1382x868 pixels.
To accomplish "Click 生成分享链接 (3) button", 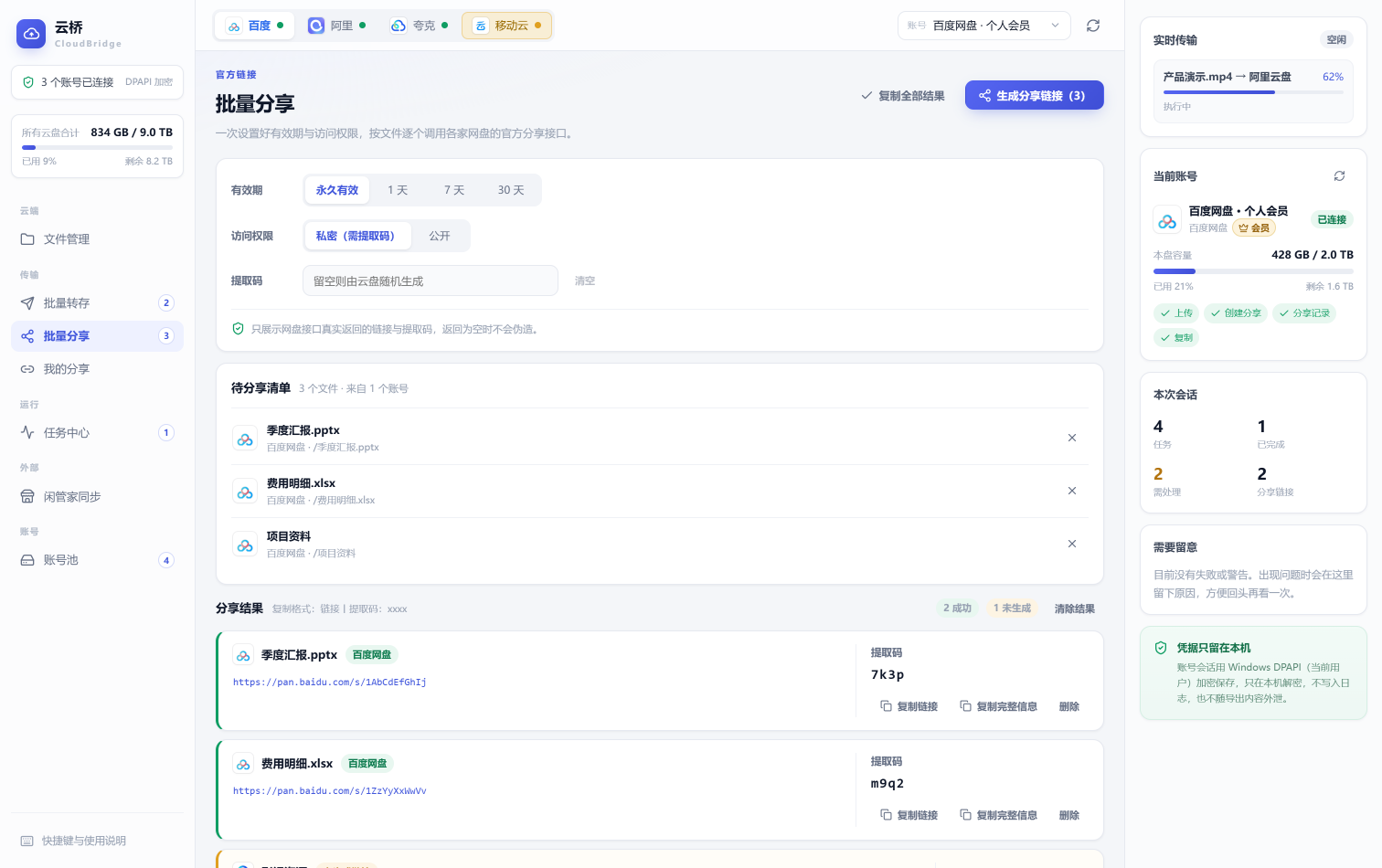I will pos(1035,95).
